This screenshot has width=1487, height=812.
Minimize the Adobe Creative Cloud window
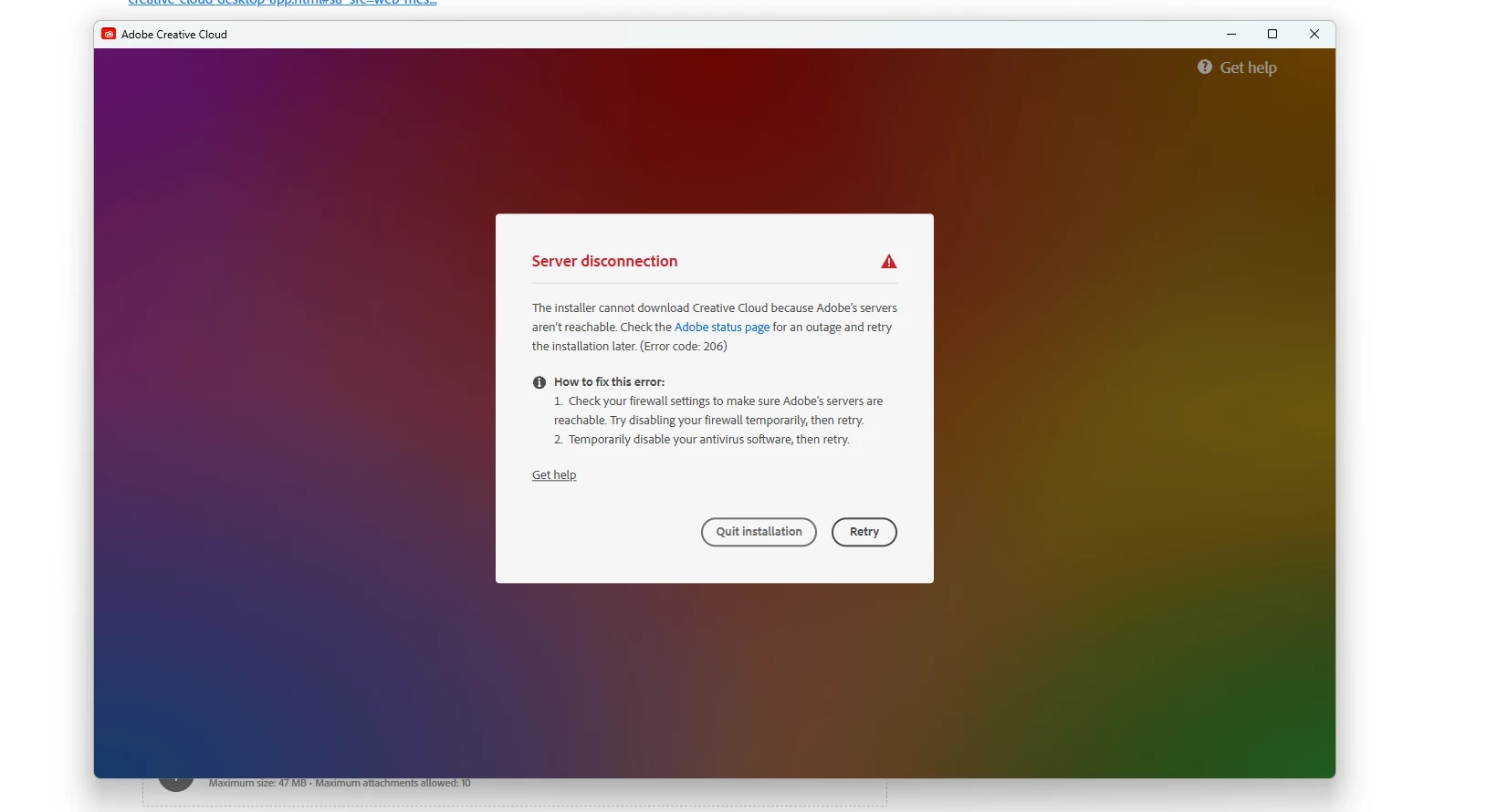click(1231, 35)
